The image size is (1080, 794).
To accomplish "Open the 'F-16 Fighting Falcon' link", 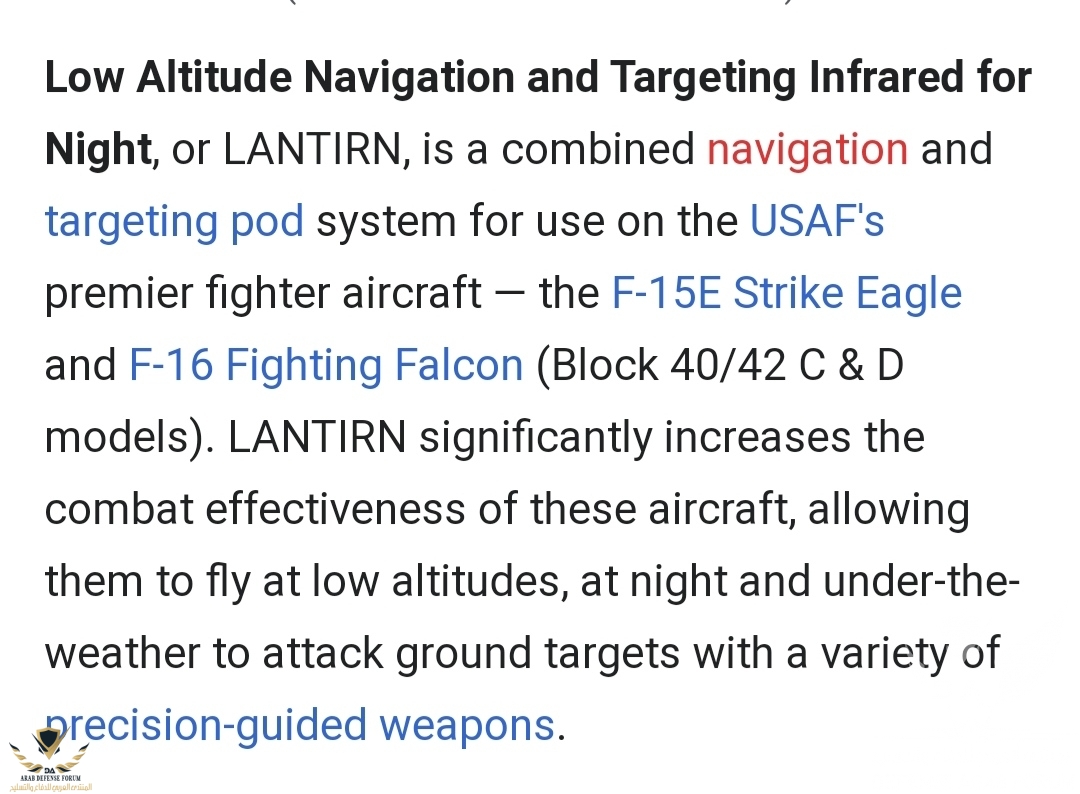I will pyautogui.click(x=326, y=366).
